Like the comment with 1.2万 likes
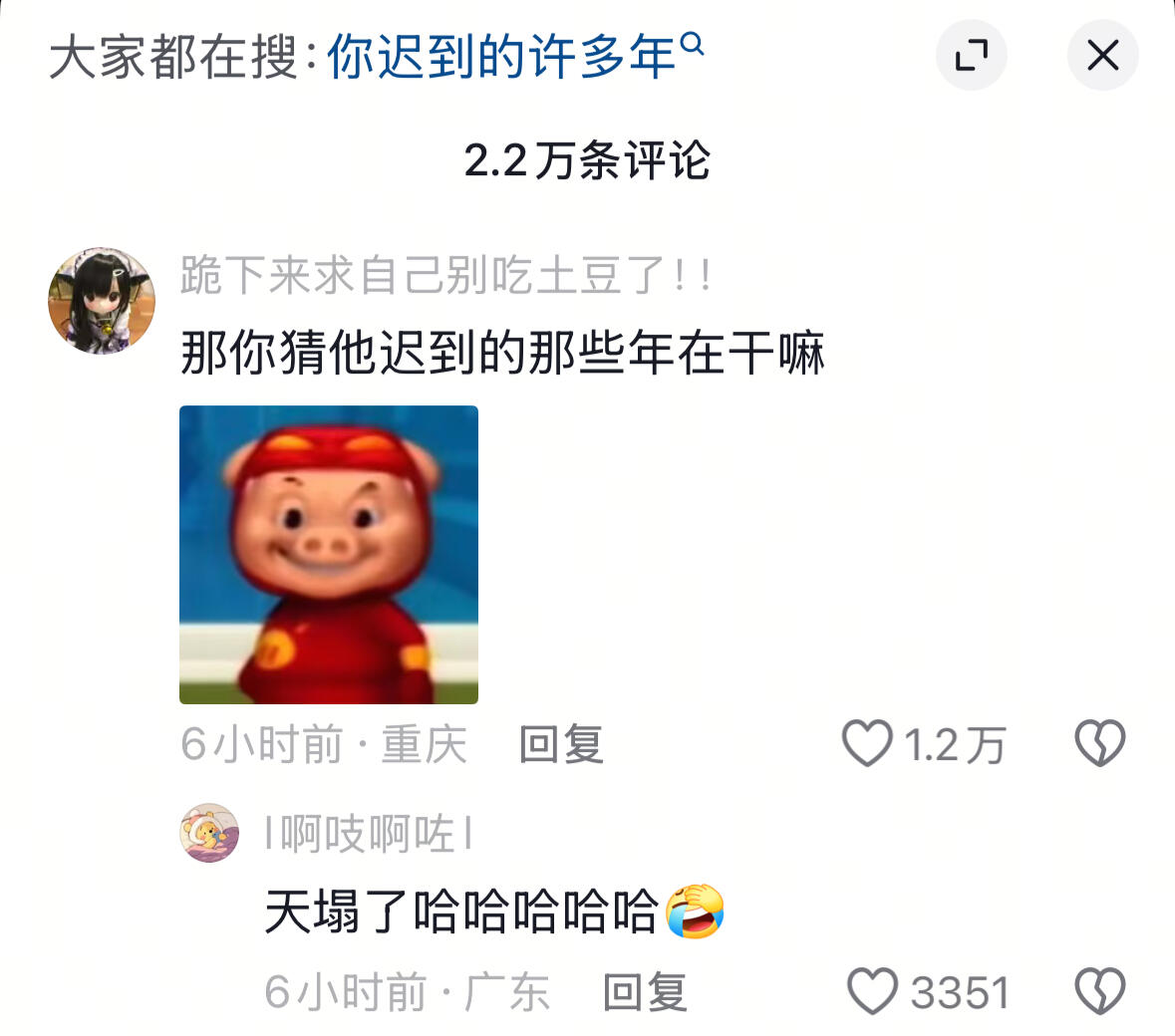The image size is (1175, 1036). coord(867,743)
